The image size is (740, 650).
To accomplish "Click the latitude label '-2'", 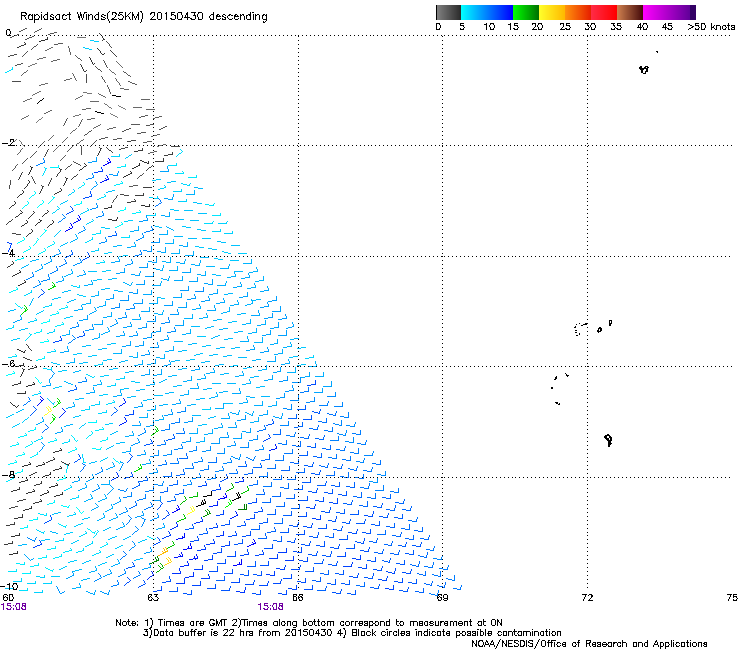I will coord(9,143).
